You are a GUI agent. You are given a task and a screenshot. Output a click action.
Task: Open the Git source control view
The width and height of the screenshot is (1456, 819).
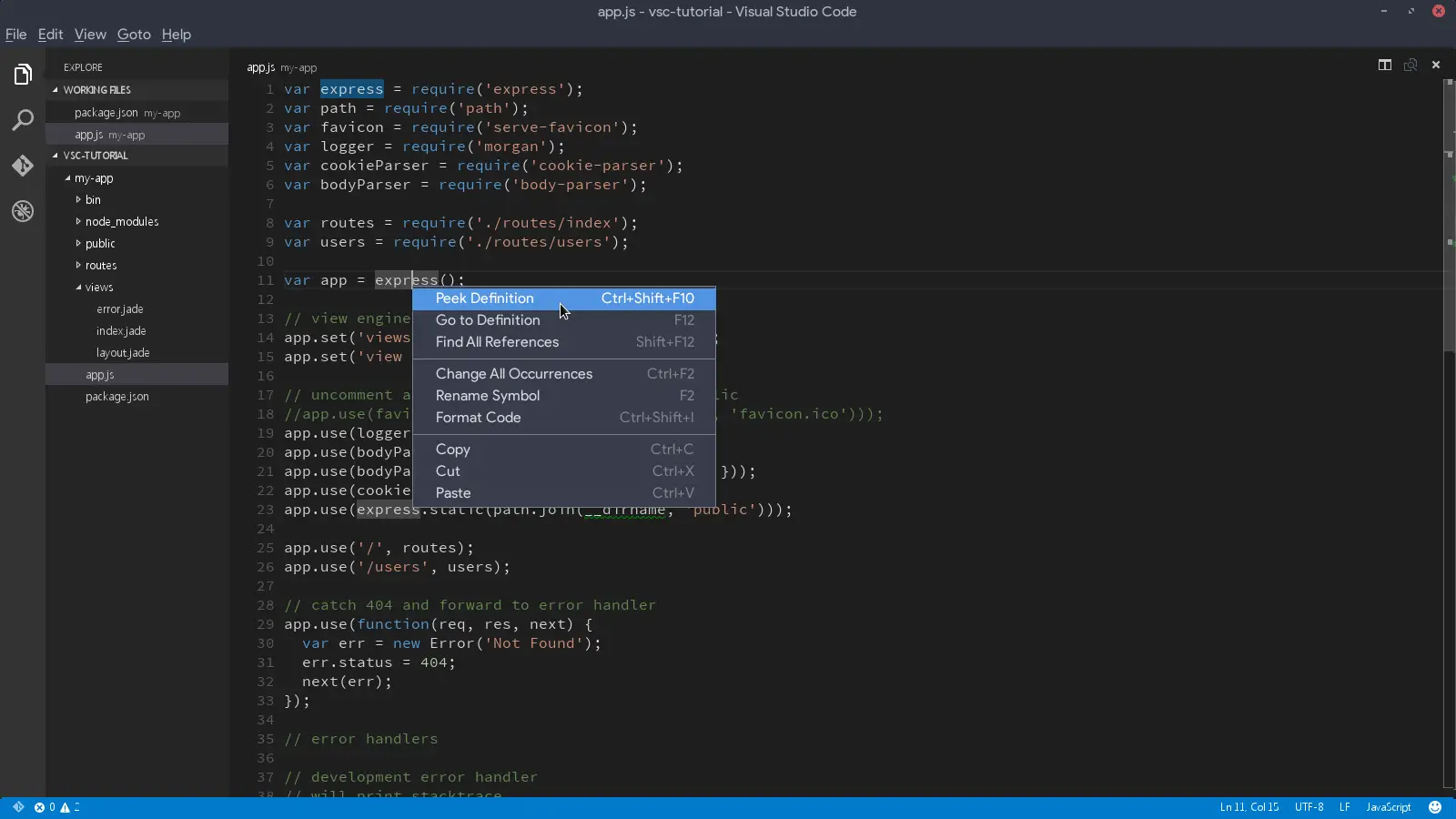(23, 166)
